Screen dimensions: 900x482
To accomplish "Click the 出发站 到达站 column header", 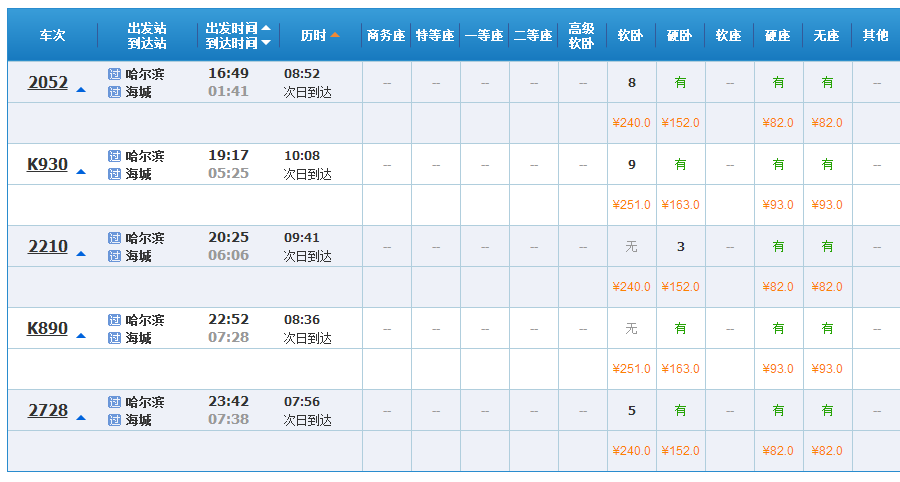I will (147, 36).
